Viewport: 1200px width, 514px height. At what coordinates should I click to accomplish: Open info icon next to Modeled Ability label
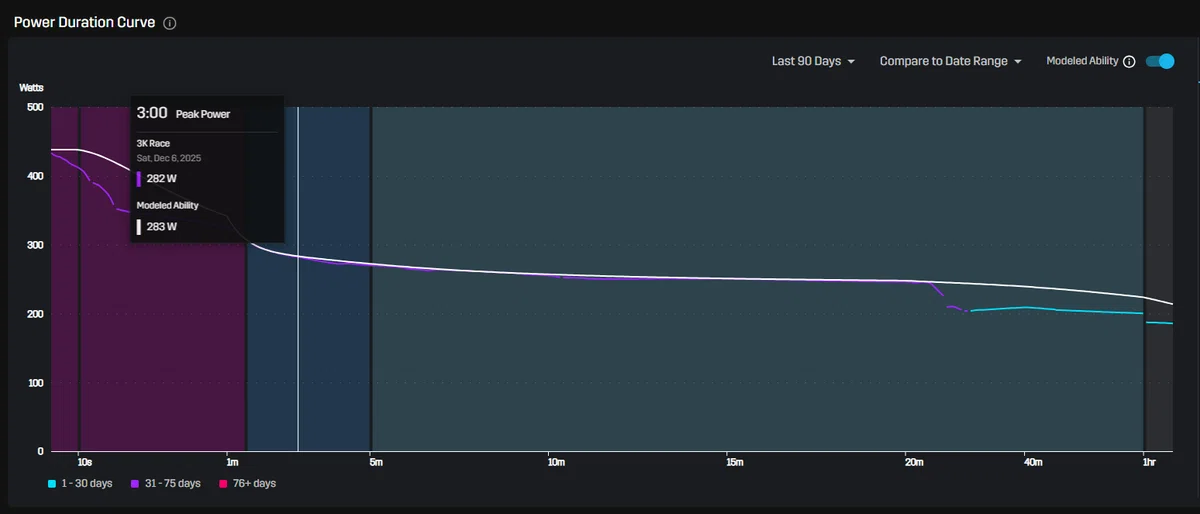coord(1129,61)
